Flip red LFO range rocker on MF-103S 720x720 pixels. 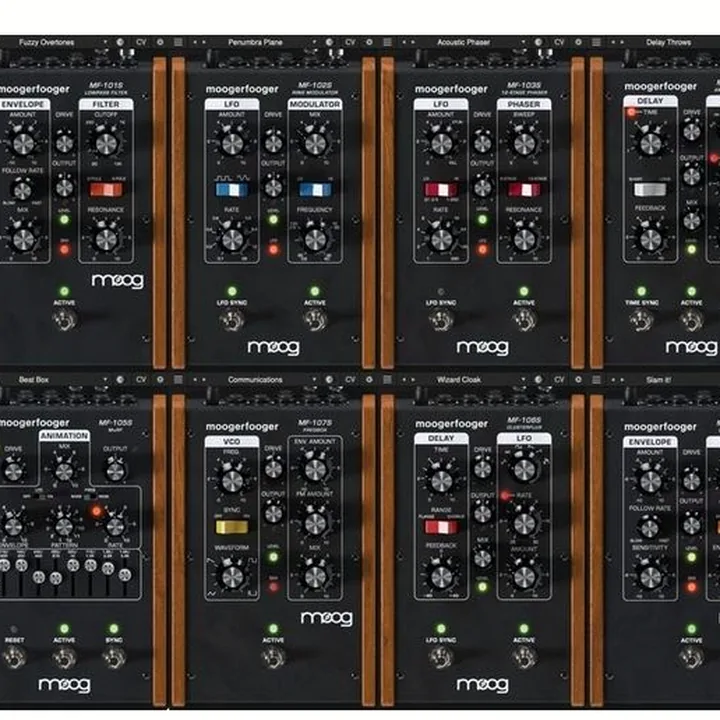coord(441,190)
